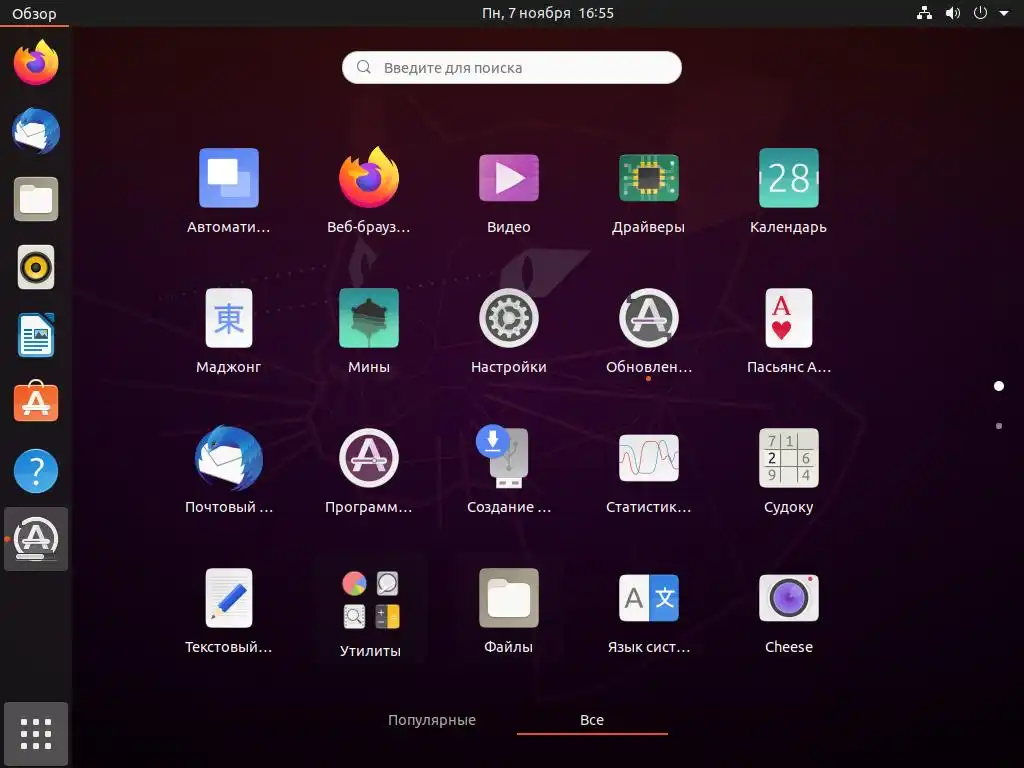This screenshot has width=1024, height=768.
Task: Open the clock menu Пн, 7 ноября 16:55
Action: 547,13
